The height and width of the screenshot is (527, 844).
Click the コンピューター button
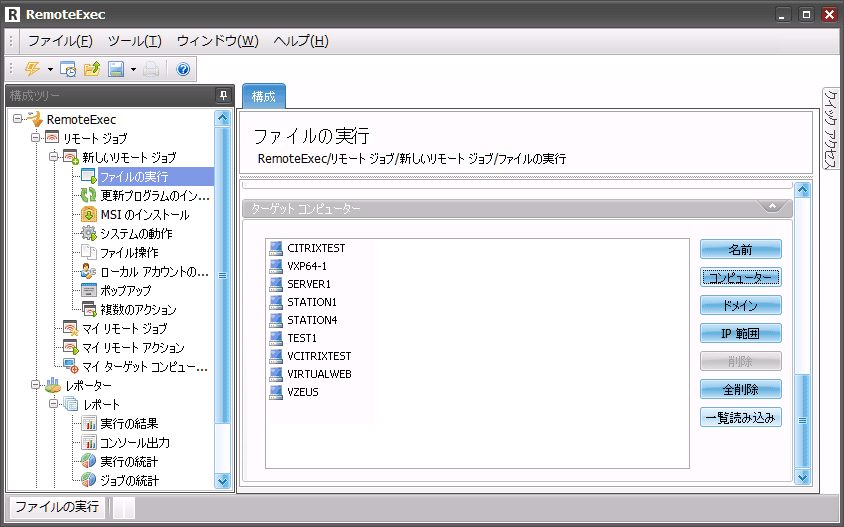coord(741,277)
